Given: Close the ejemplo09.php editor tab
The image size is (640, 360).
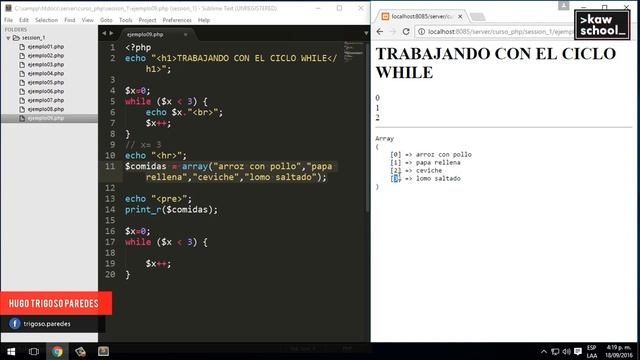Looking at the screenshot, I should [x=186, y=35].
